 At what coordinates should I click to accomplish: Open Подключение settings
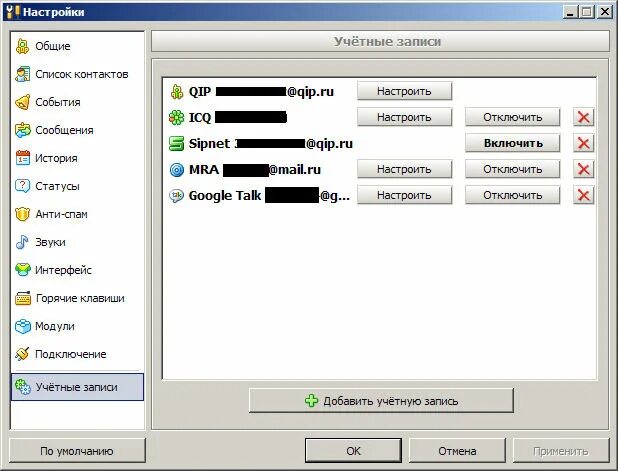(x=78, y=354)
